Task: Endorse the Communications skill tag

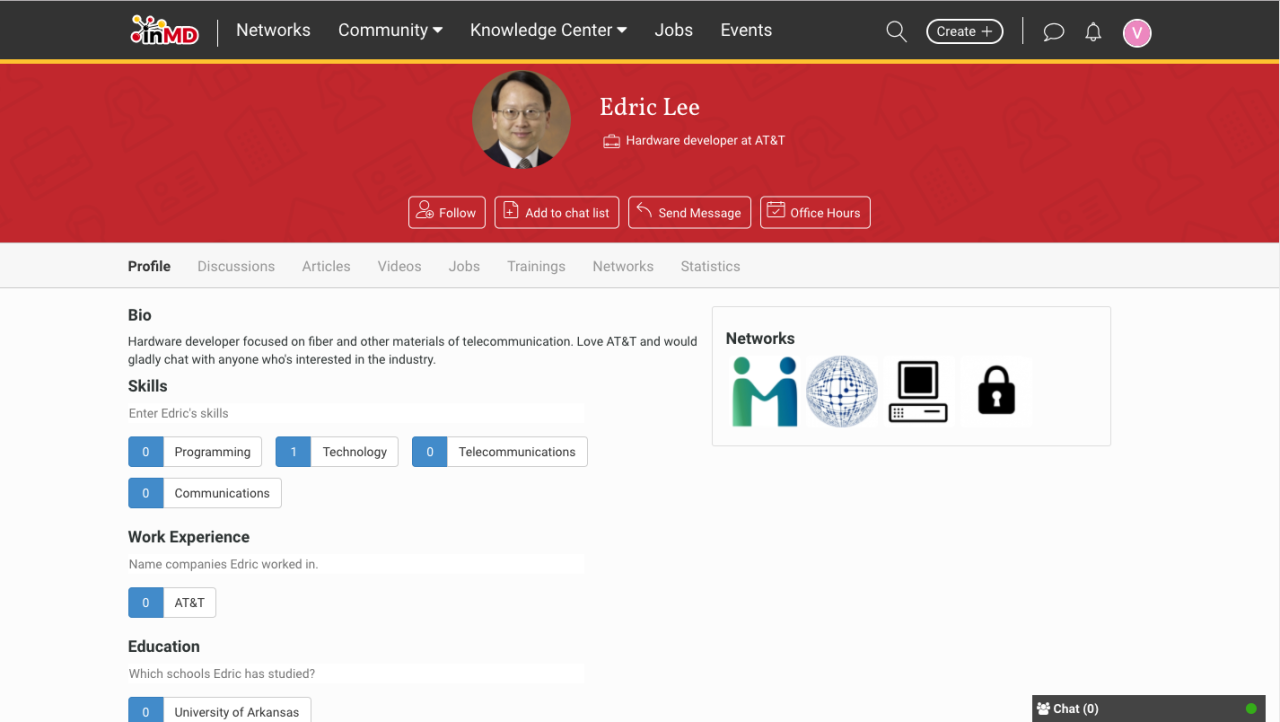Action: coord(205,493)
